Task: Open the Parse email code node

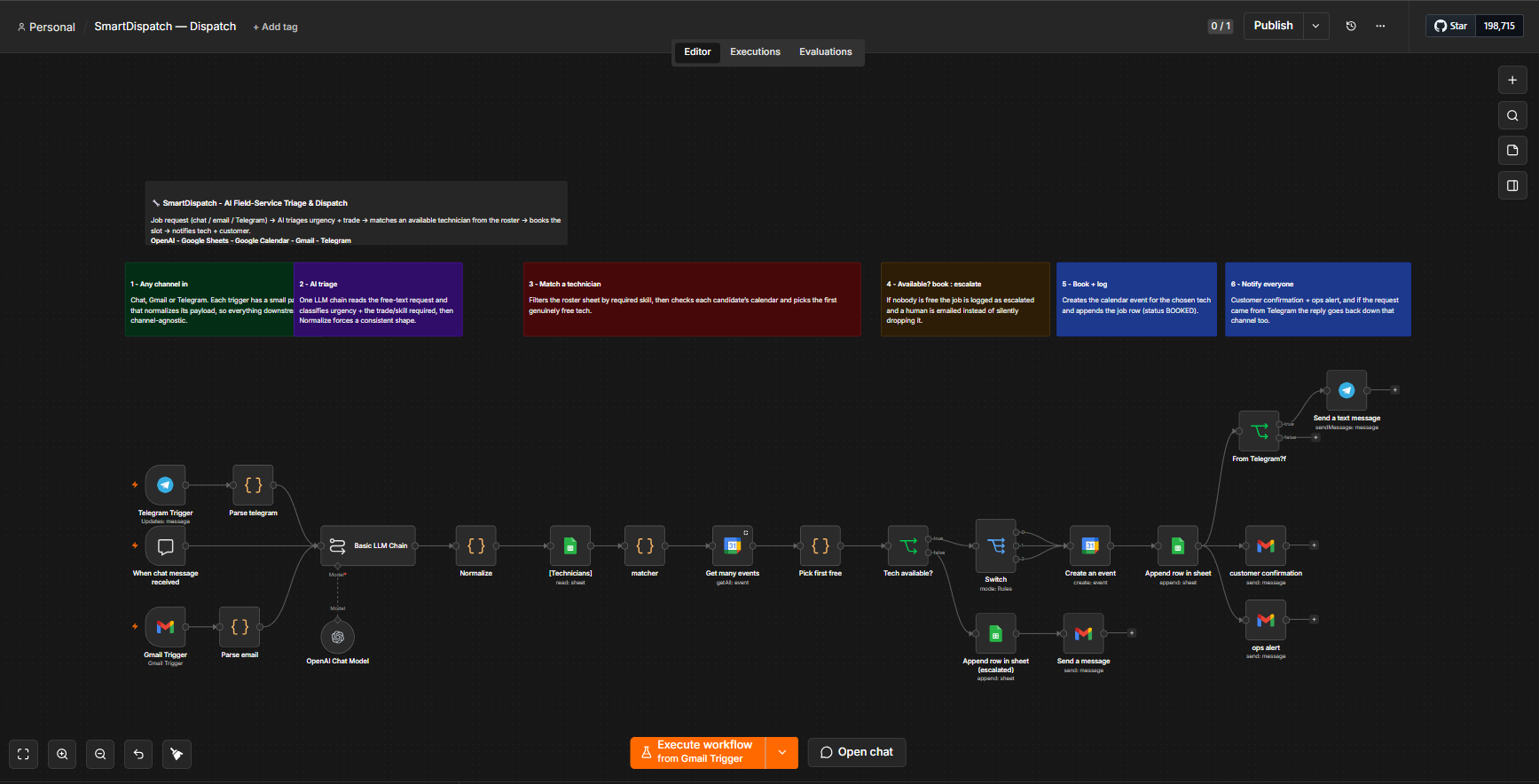Action: click(239, 627)
